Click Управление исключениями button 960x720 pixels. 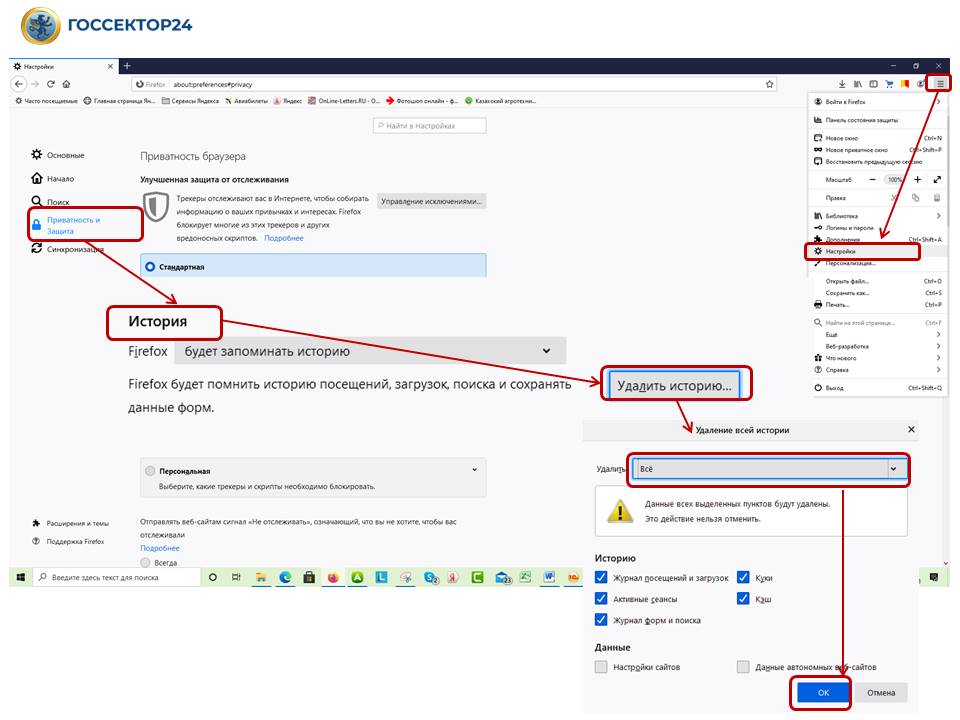pos(432,201)
